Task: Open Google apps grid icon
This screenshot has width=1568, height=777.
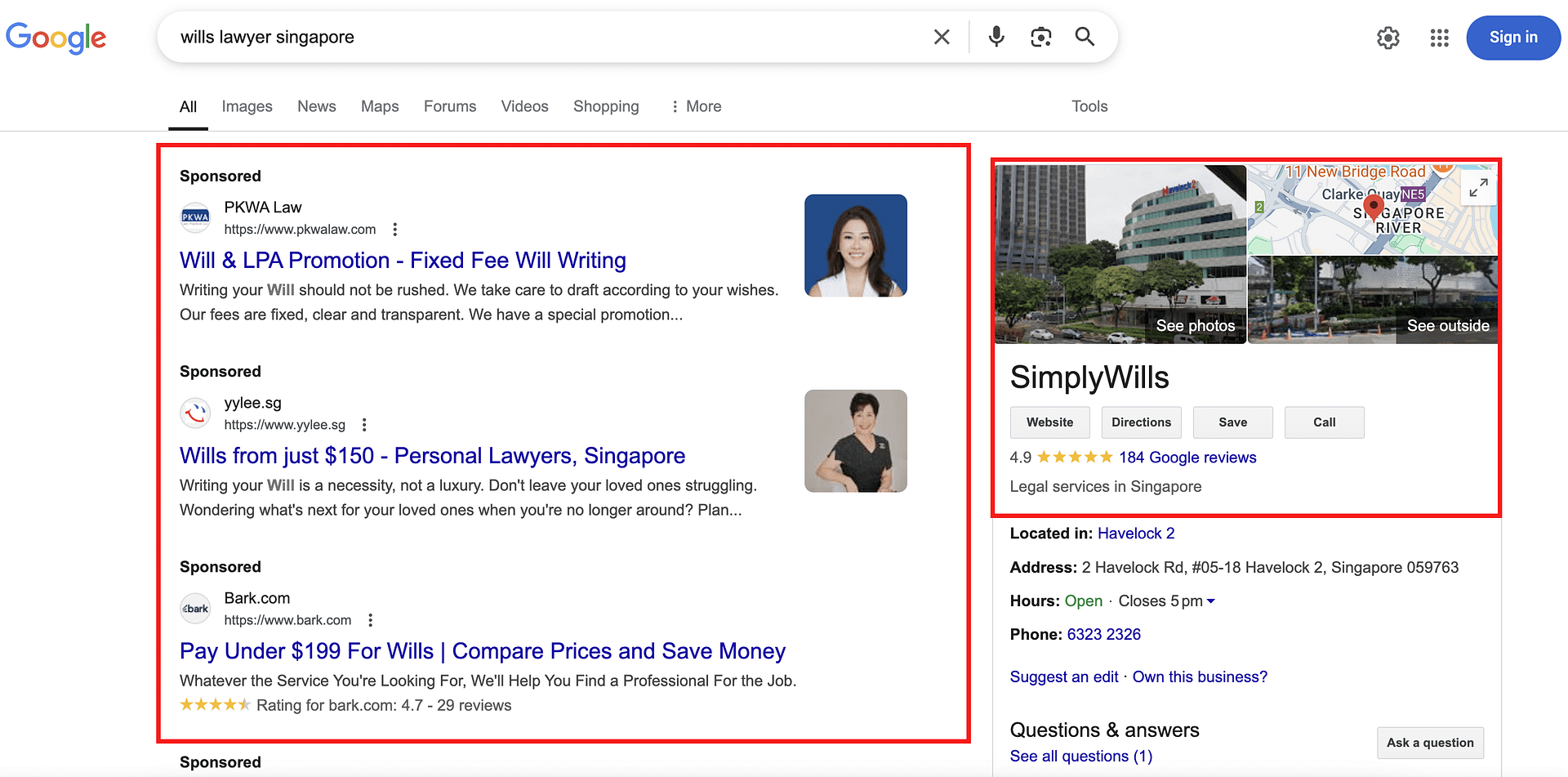Action: point(1440,38)
